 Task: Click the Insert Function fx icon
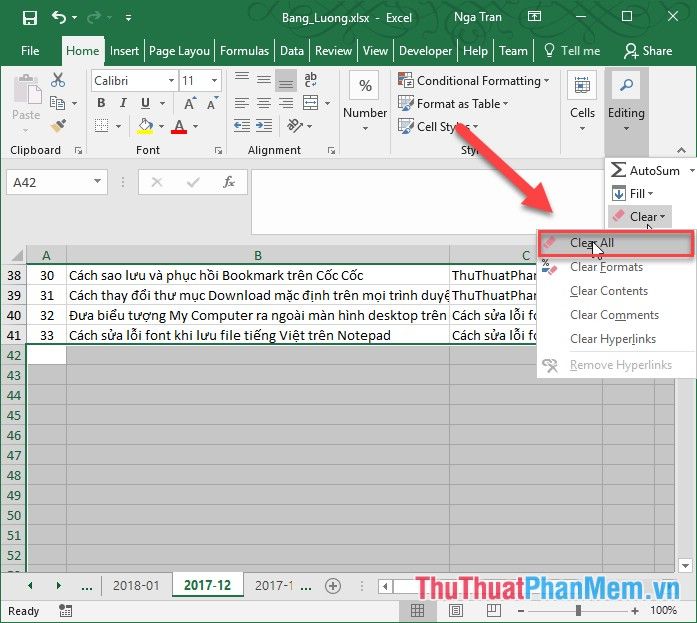pyautogui.click(x=228, y=182)
